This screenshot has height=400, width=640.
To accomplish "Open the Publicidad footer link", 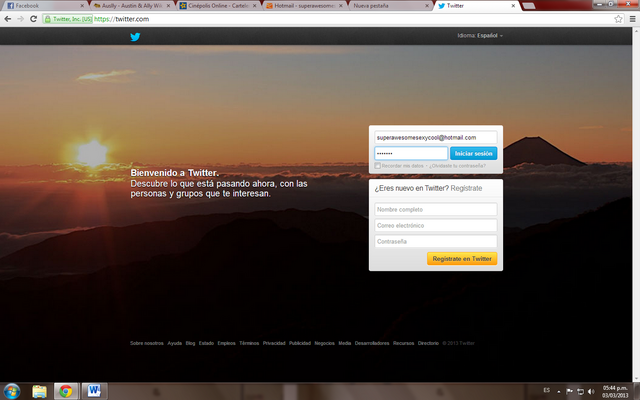I will [x=300, y=343].
